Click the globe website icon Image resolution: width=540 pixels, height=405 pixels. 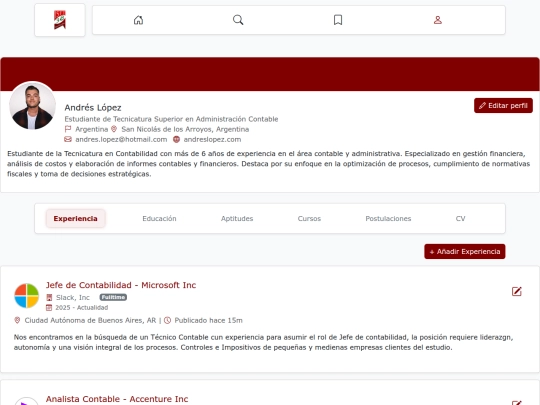pyautogui.click(x=176, y=139)
